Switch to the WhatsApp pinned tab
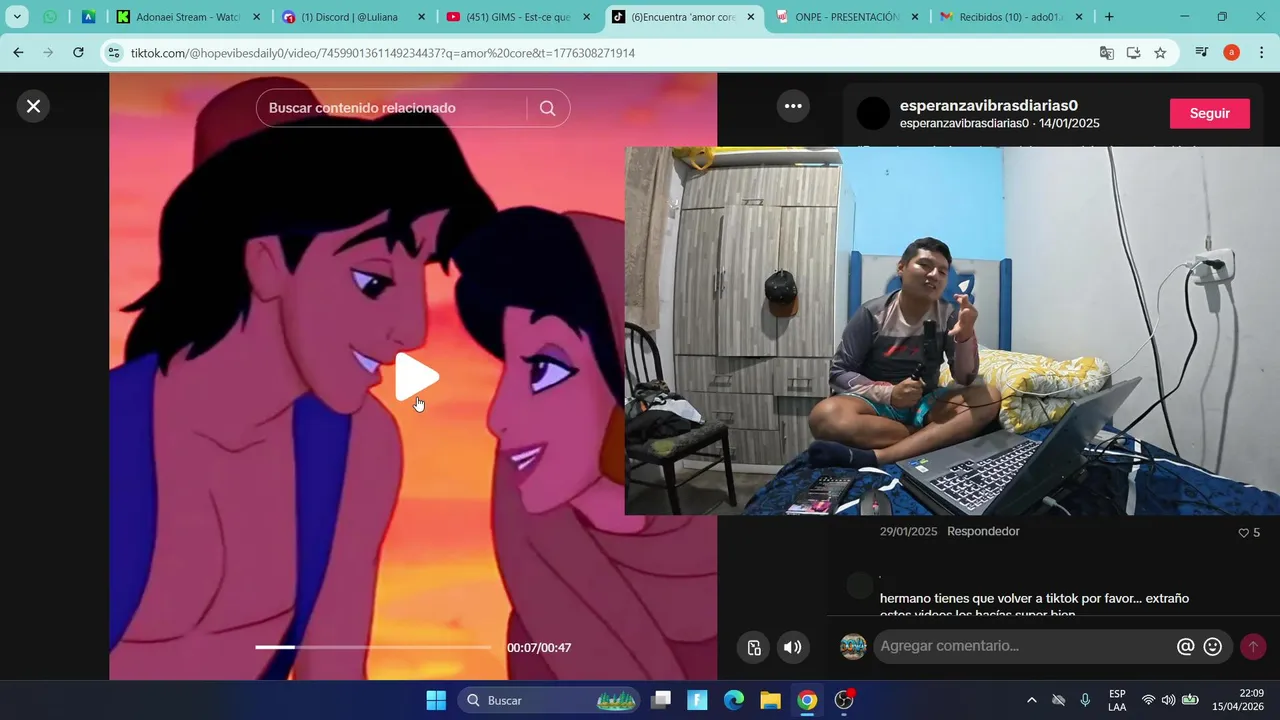The width and height of the screenshot is (1280, 720). (50, 17)
